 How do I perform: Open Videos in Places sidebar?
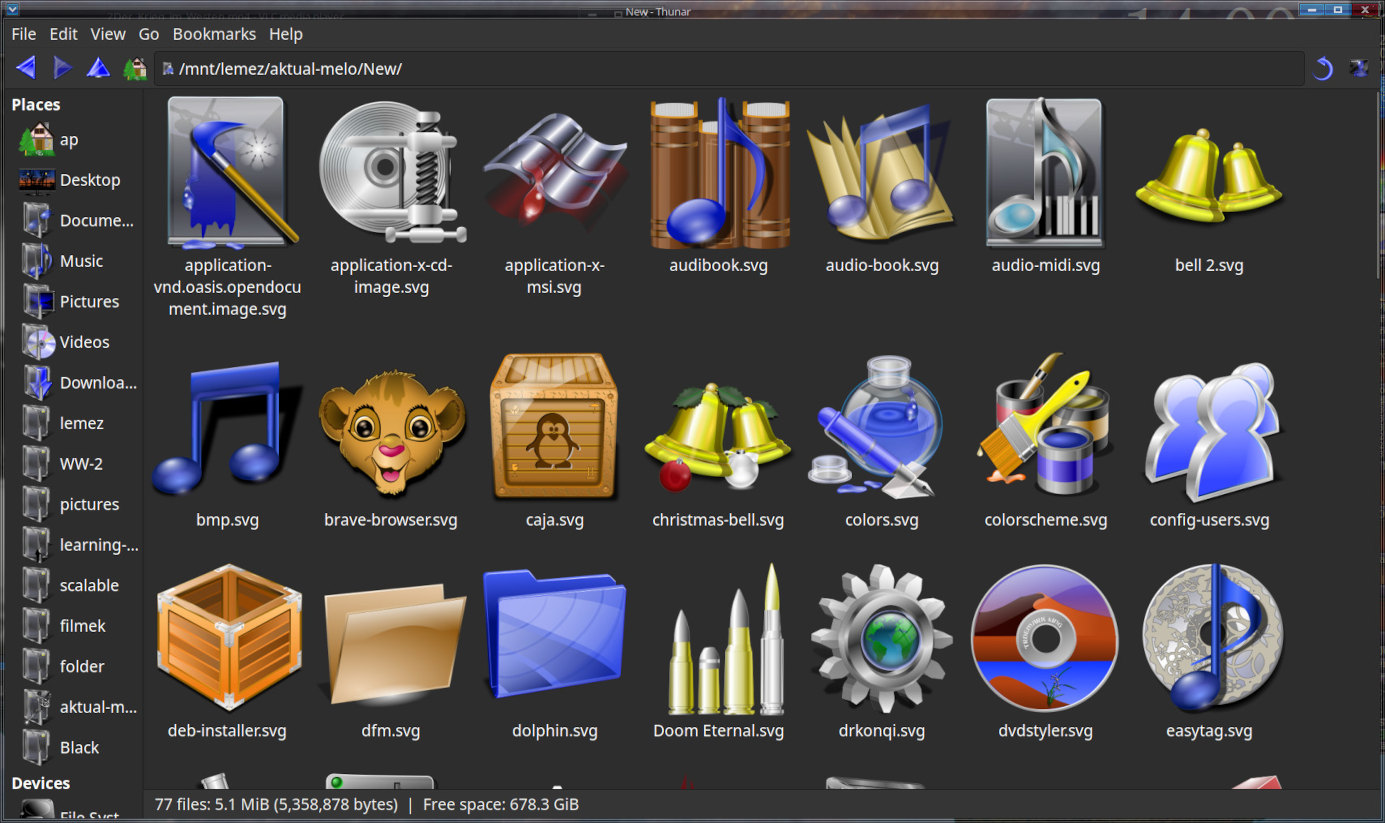[72, 342]
